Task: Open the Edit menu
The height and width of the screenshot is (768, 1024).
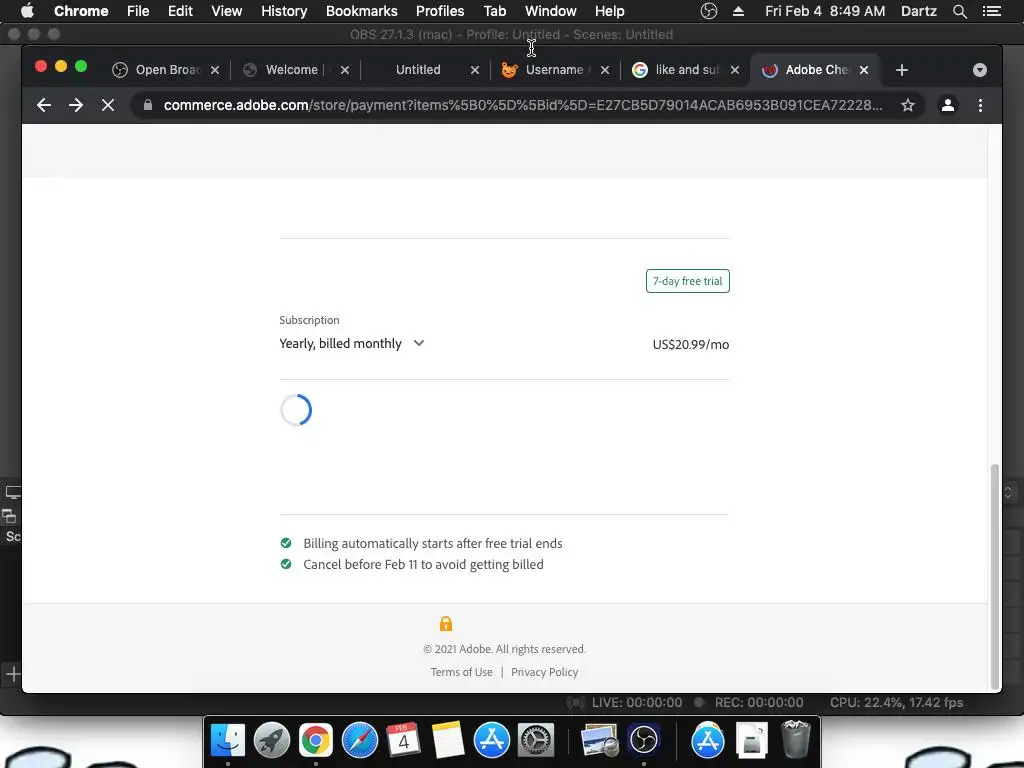Action: pyautogui.click(x=180, y=11)
